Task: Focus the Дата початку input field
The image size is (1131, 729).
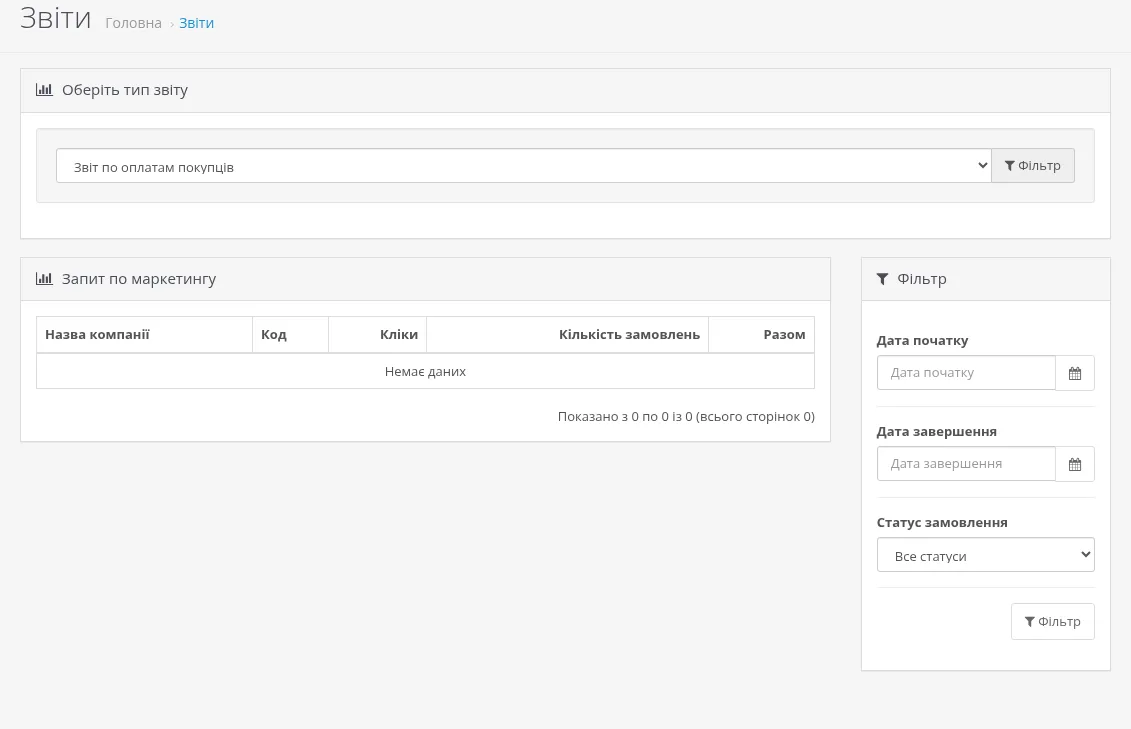Action: click(x=966, y=373)
